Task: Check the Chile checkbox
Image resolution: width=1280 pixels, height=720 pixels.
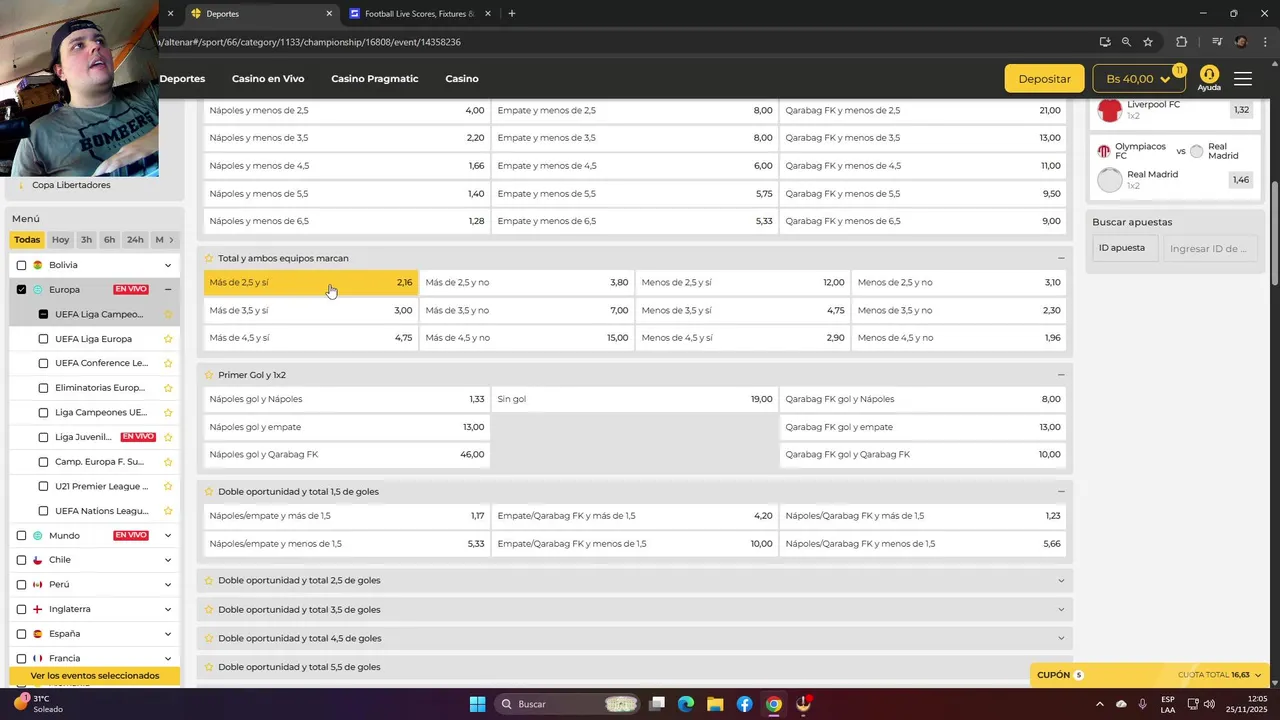Action: click(x=21, y=560)
